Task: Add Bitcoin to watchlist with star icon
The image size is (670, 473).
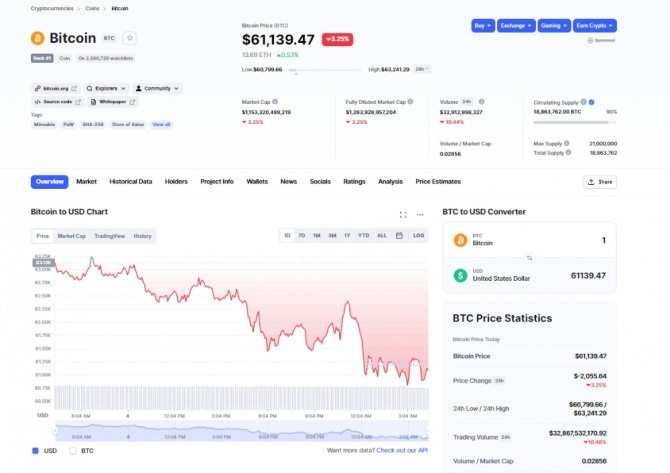Action: (129, 38)
